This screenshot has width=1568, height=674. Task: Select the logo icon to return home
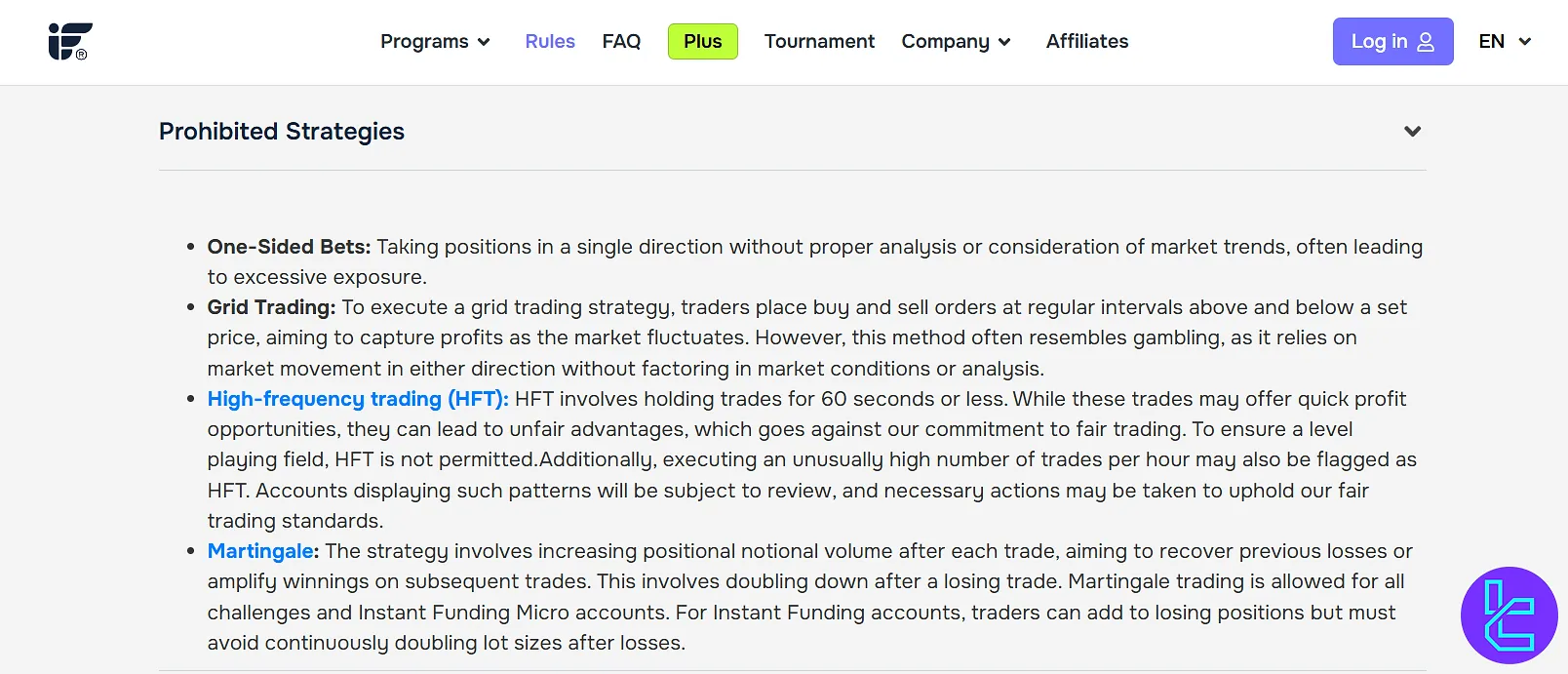68,41
